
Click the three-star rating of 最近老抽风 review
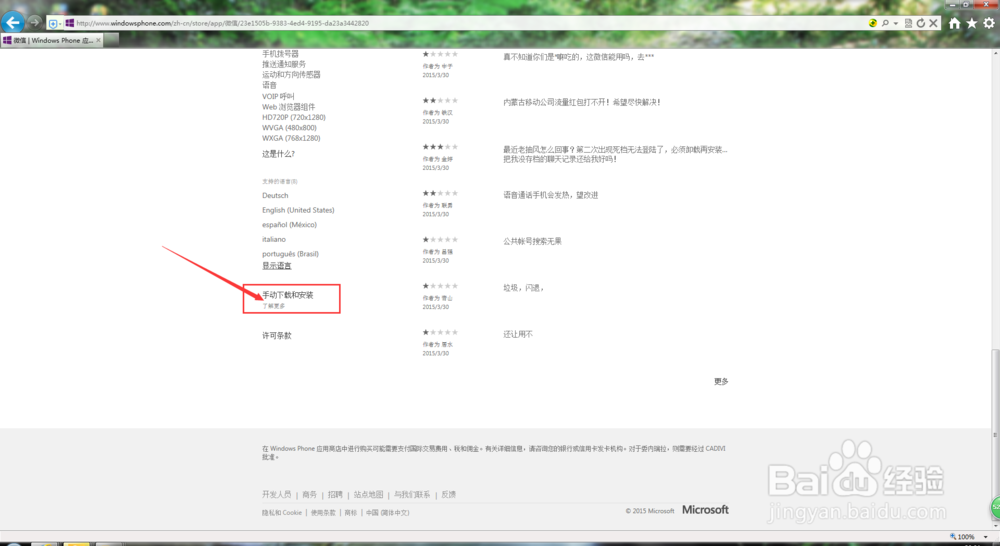(x=440, y=147)
